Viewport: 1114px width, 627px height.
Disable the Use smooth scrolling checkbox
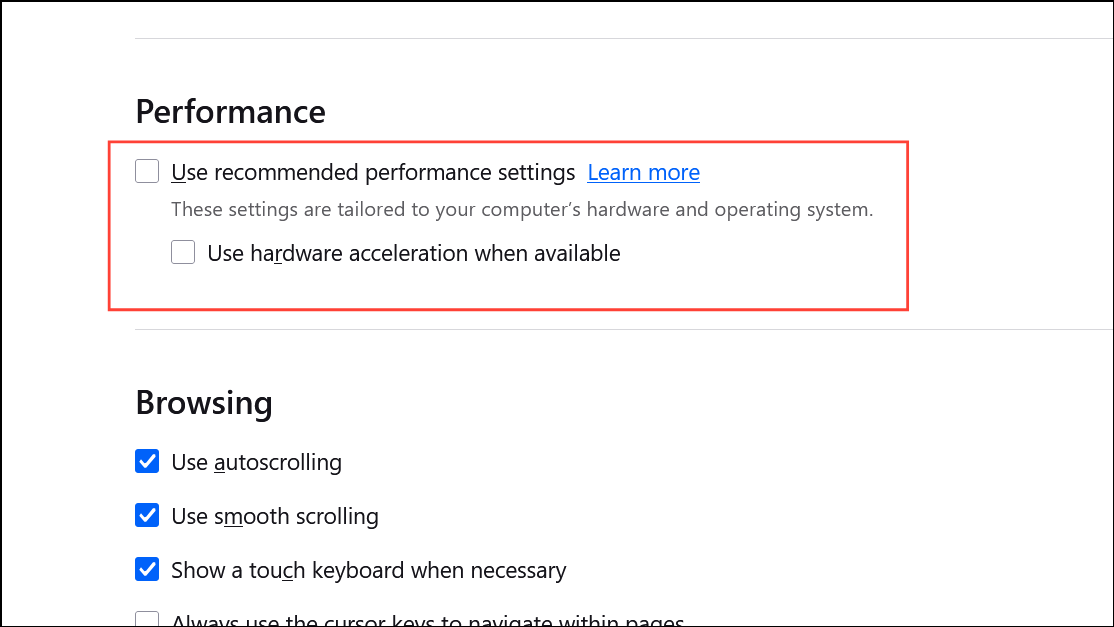tap(147, 516)
